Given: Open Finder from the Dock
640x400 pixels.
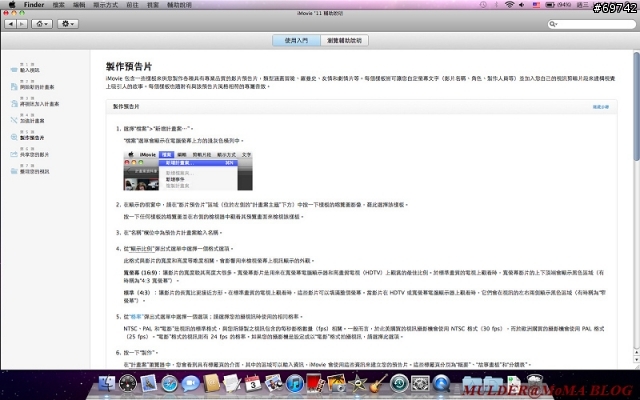Looking at the screenshot, I should pos(107,384).
